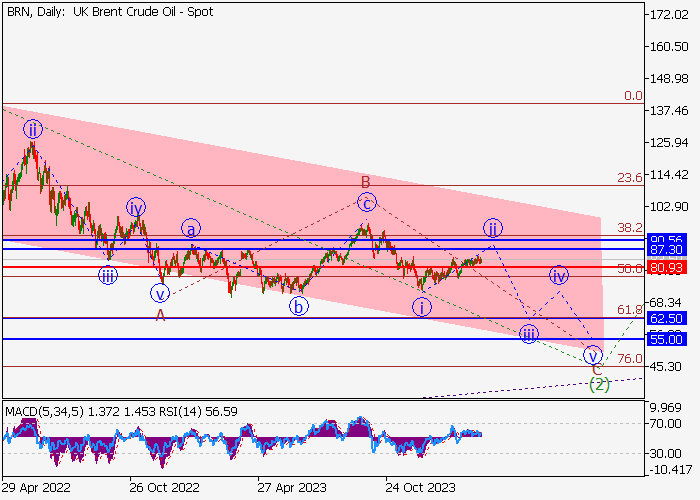Click projected circled v label above red C

pos(593,356)
